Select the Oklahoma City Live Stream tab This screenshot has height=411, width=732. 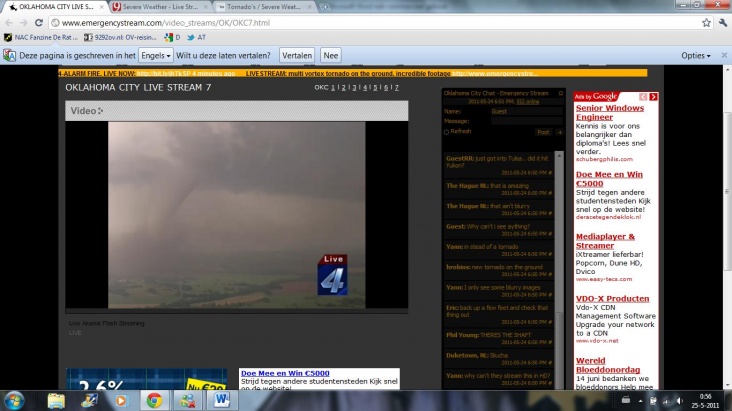(55, 7)
